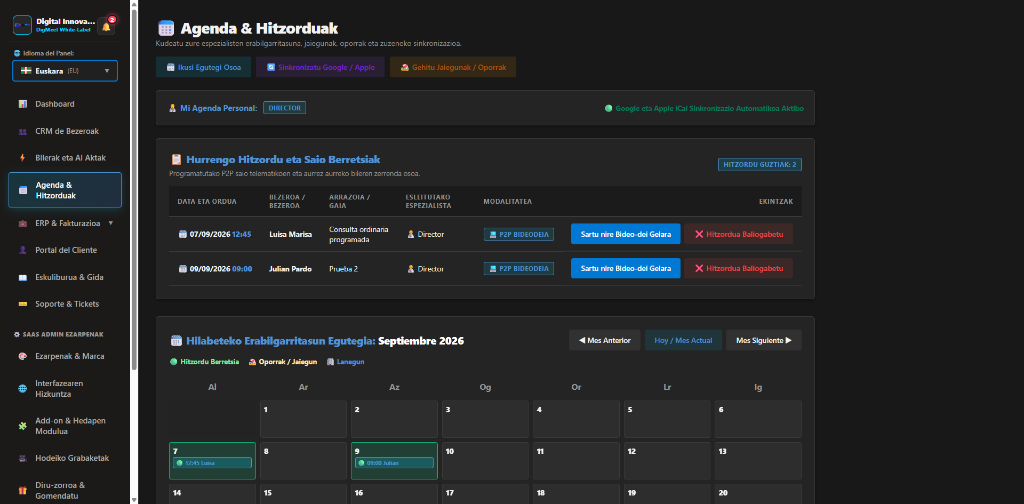Click Director specialist icon in Luisa Marisa row

tap(411, 234)
